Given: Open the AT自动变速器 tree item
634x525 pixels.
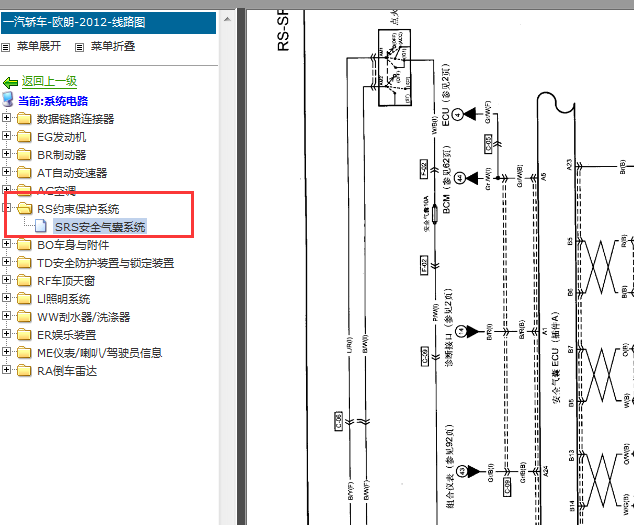Looking at the screenshot, I should tap(72, 173).
